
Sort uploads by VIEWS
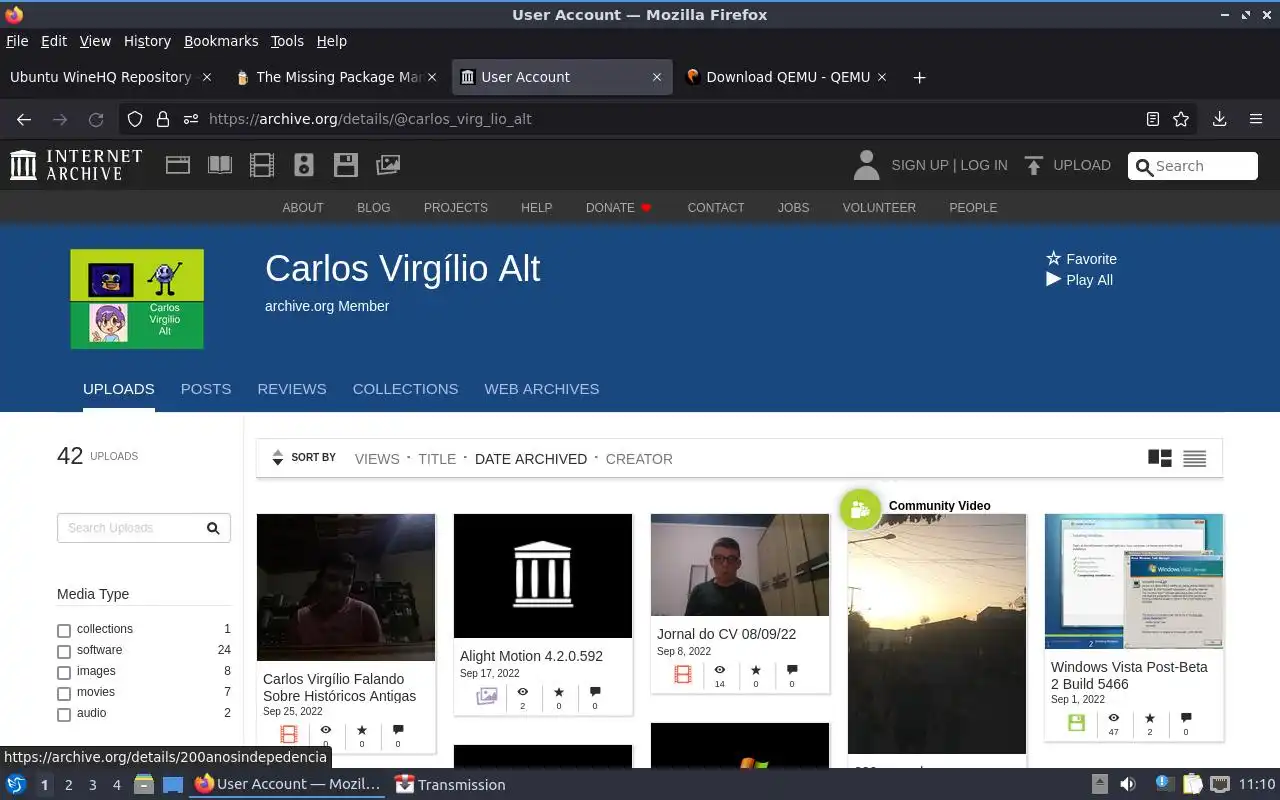click(x=377, y=459)
